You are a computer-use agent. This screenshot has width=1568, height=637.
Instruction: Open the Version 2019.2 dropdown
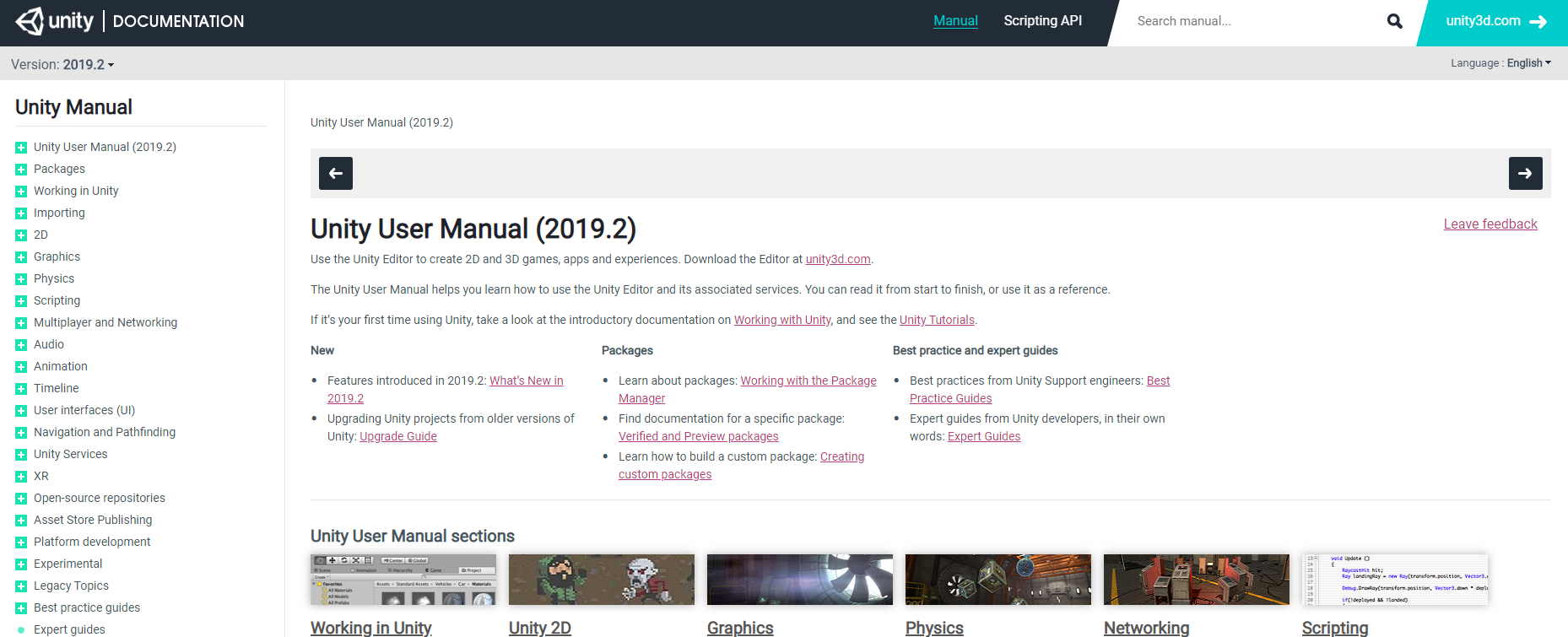(x=62, y=64)
